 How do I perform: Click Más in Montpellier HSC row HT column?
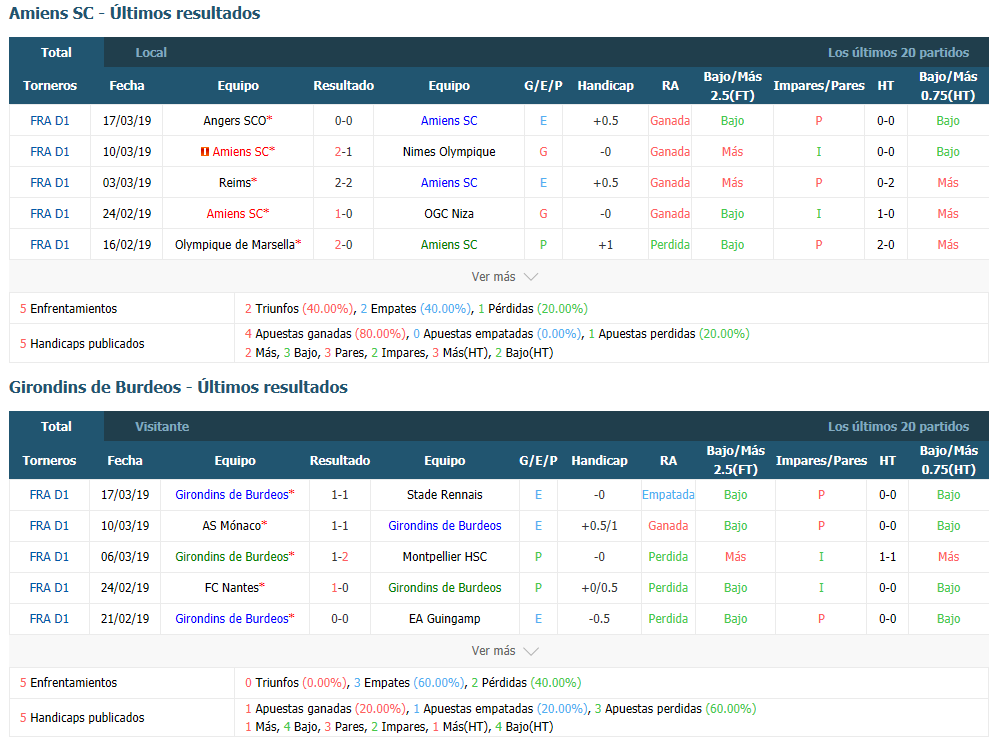point(948,556)
